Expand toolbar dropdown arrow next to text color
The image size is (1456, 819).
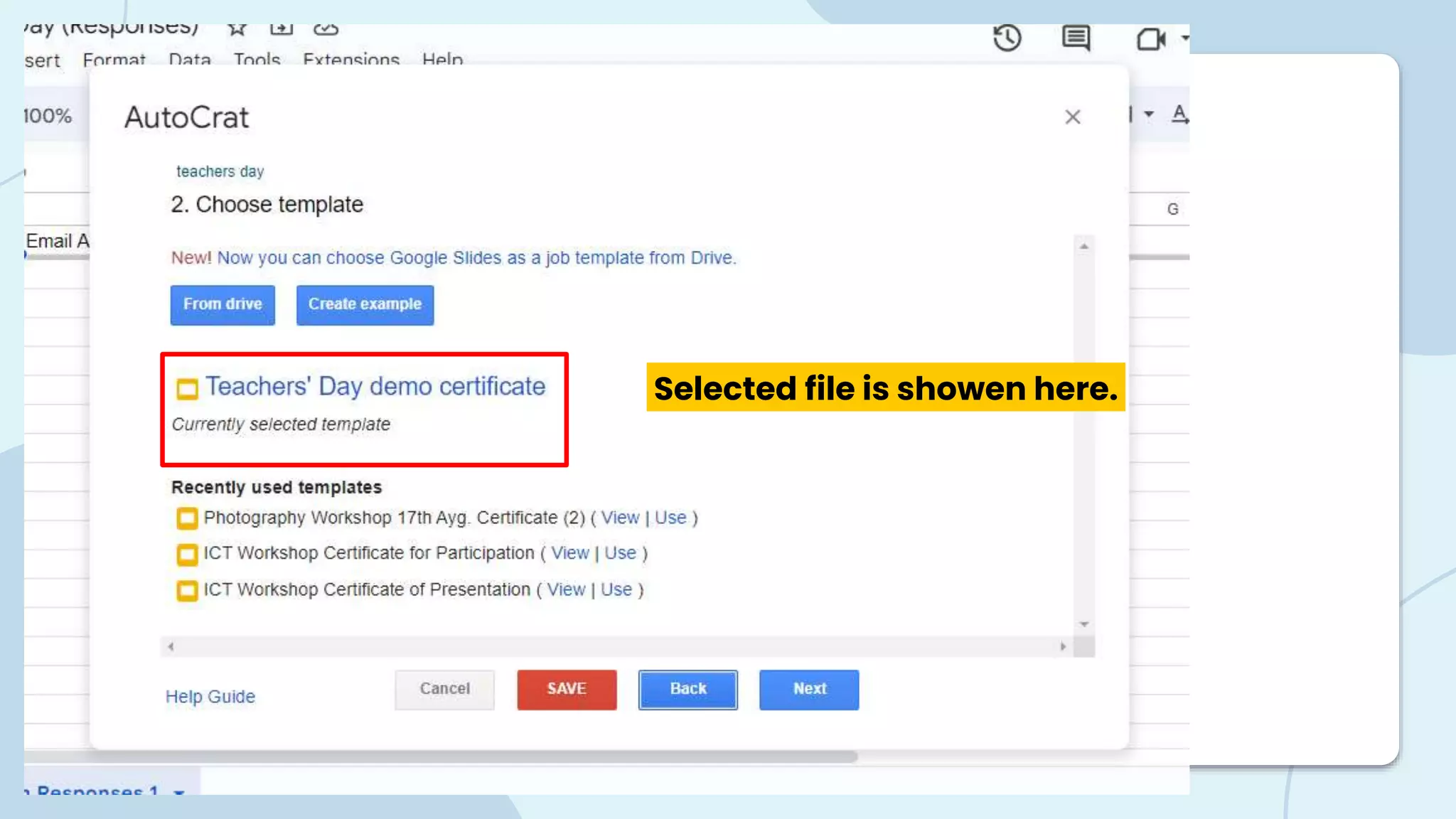pos(1149,114)
